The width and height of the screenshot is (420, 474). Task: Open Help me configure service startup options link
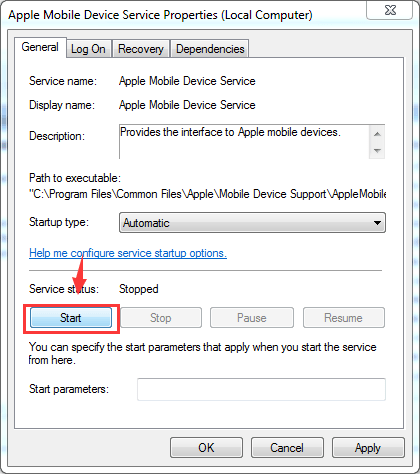point(128,253)
